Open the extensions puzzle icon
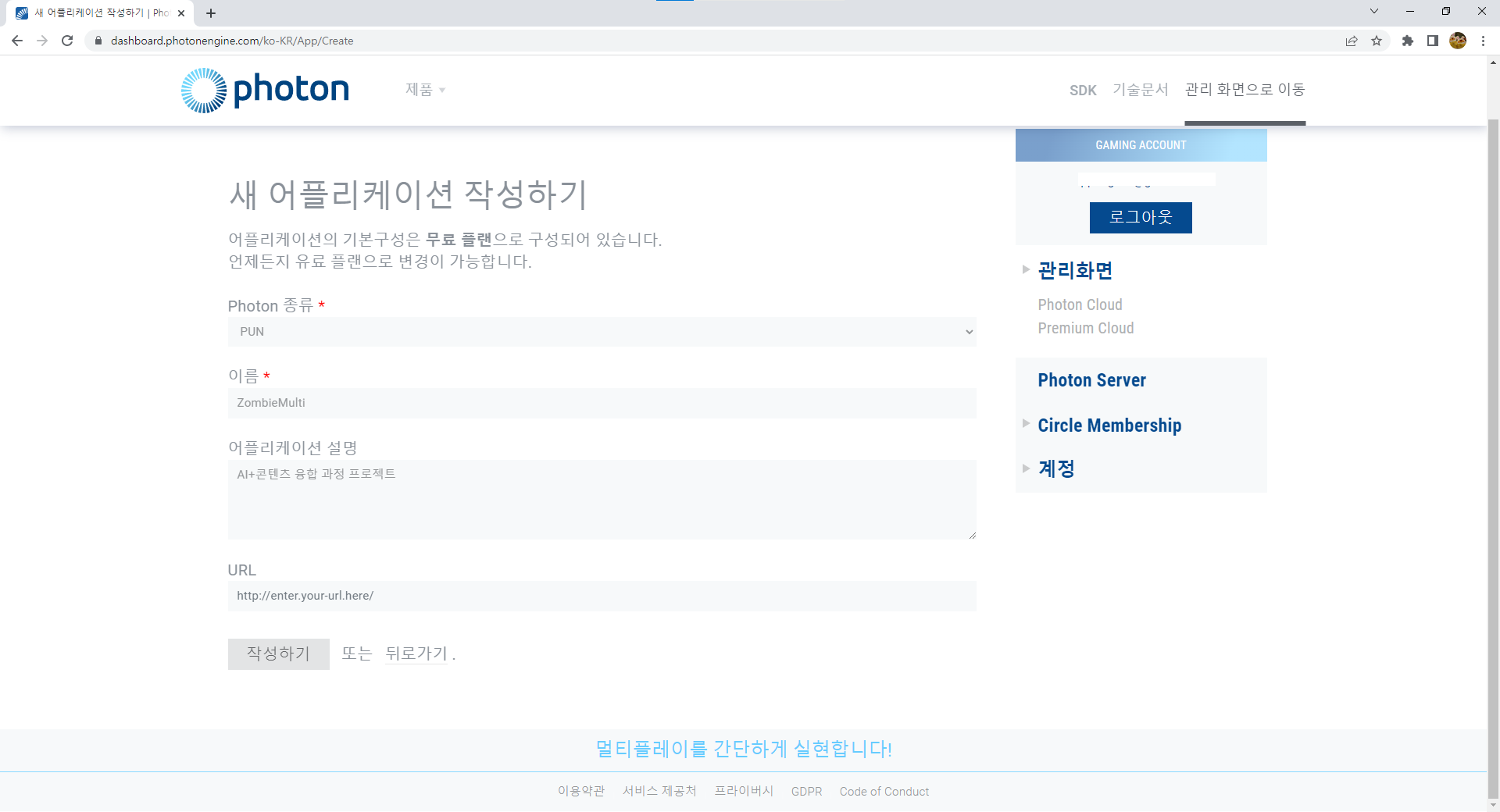The width and height of the screenshot is (1500, 812). [x=1408, y=41]
